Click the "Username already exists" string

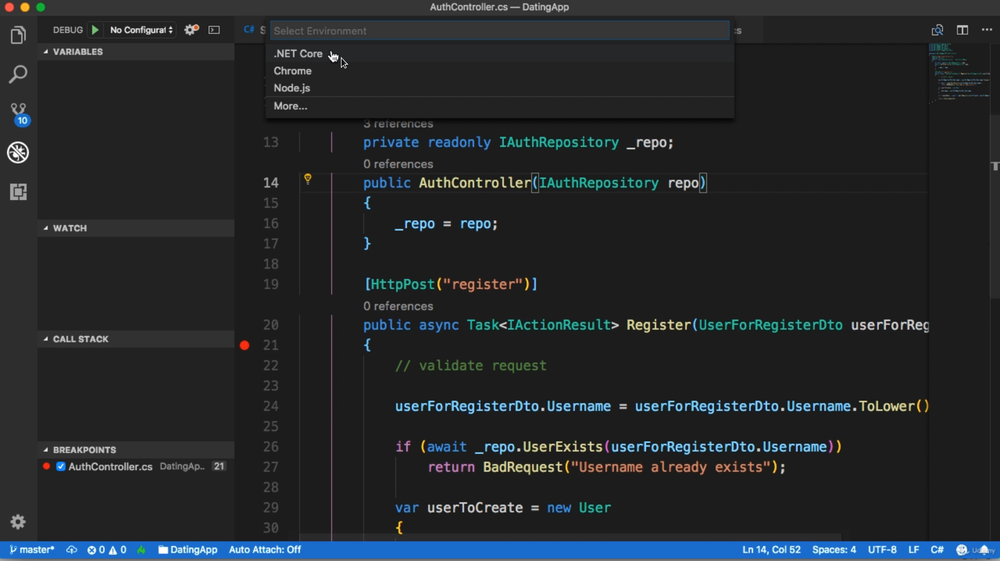[670, 467]
